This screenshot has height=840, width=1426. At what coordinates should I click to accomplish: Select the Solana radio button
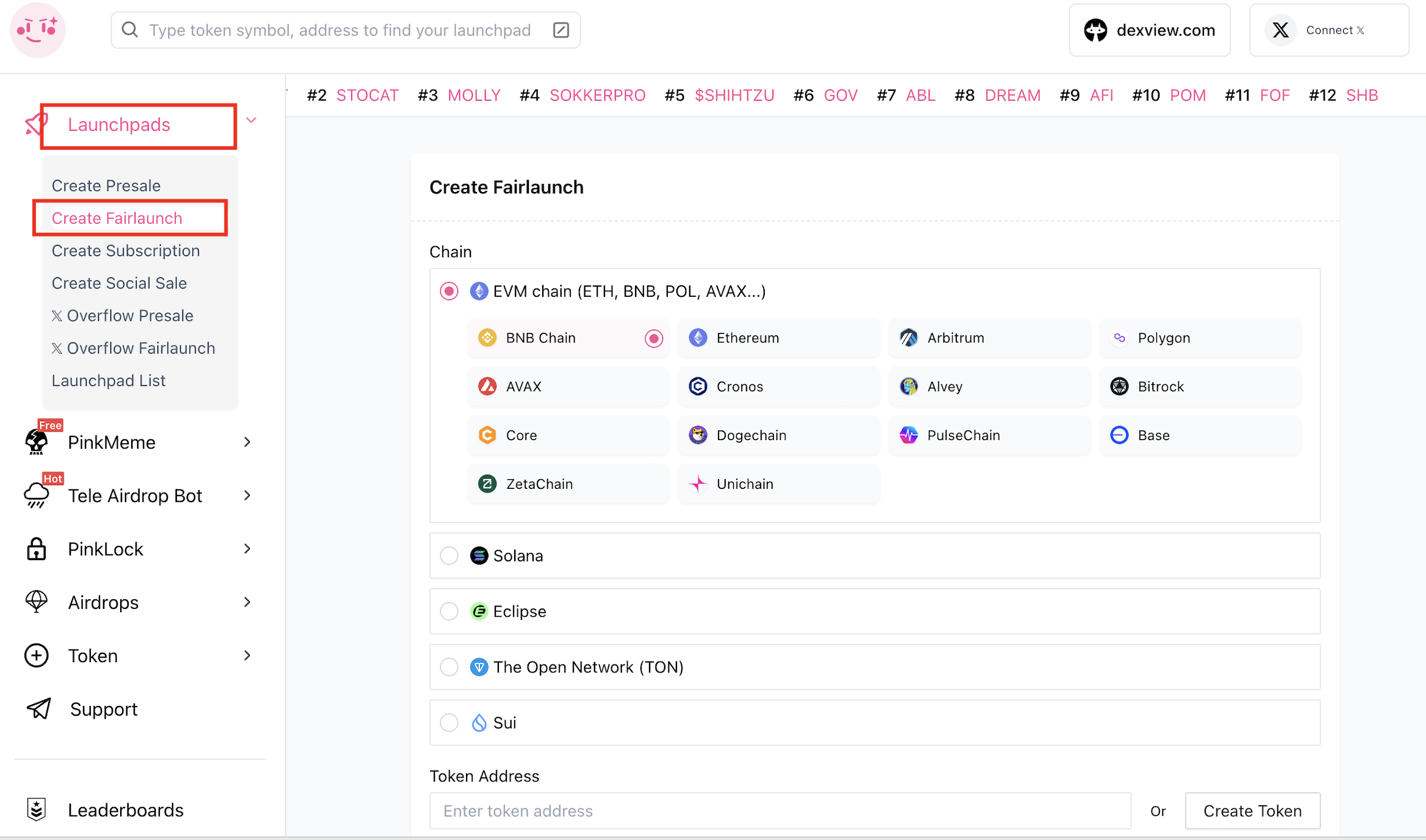click(449, 555)
